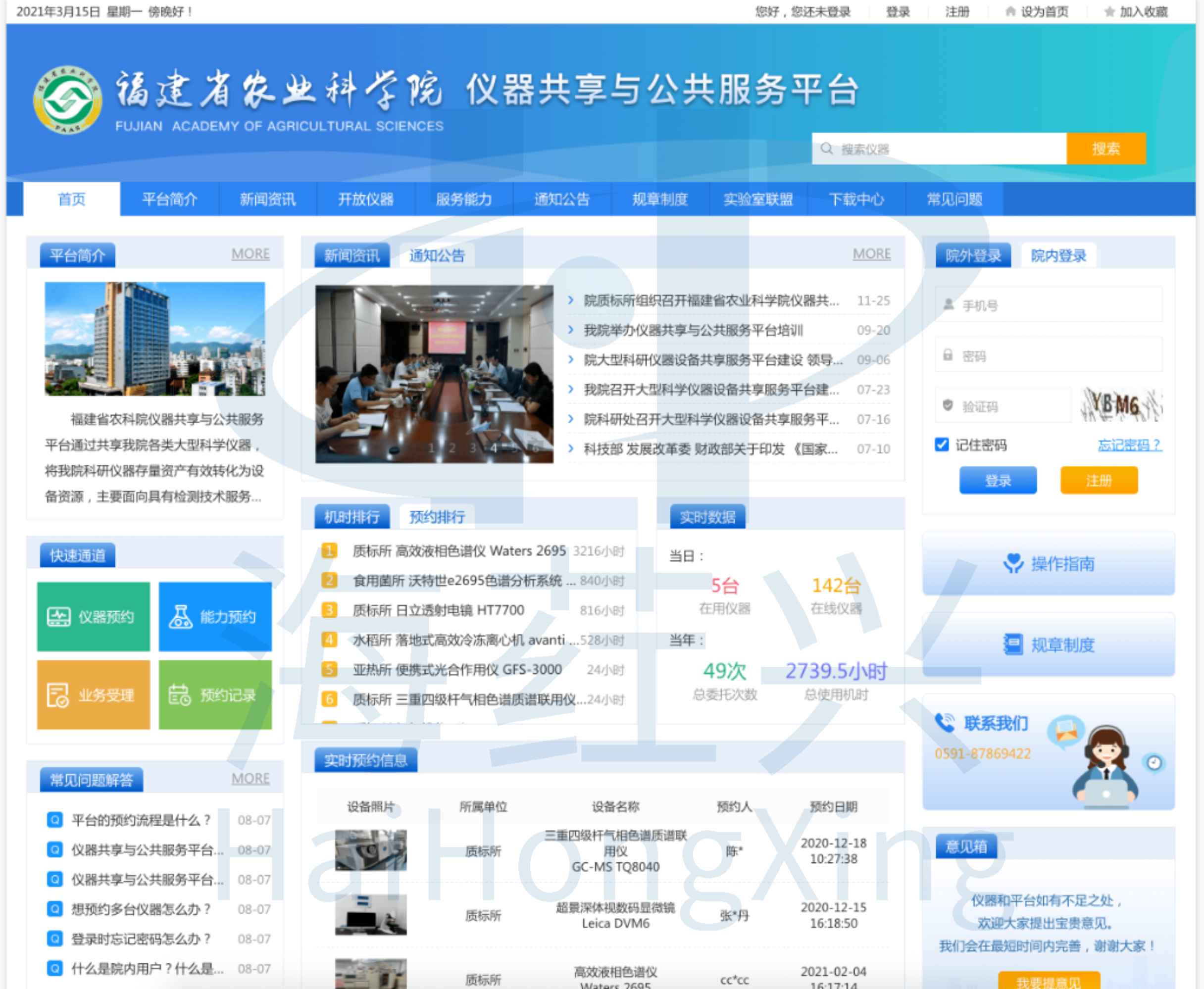The image size is (1204, 989).
Task: Expand 常见问题解答 via MORE link
Action: (x=250, y=778)
